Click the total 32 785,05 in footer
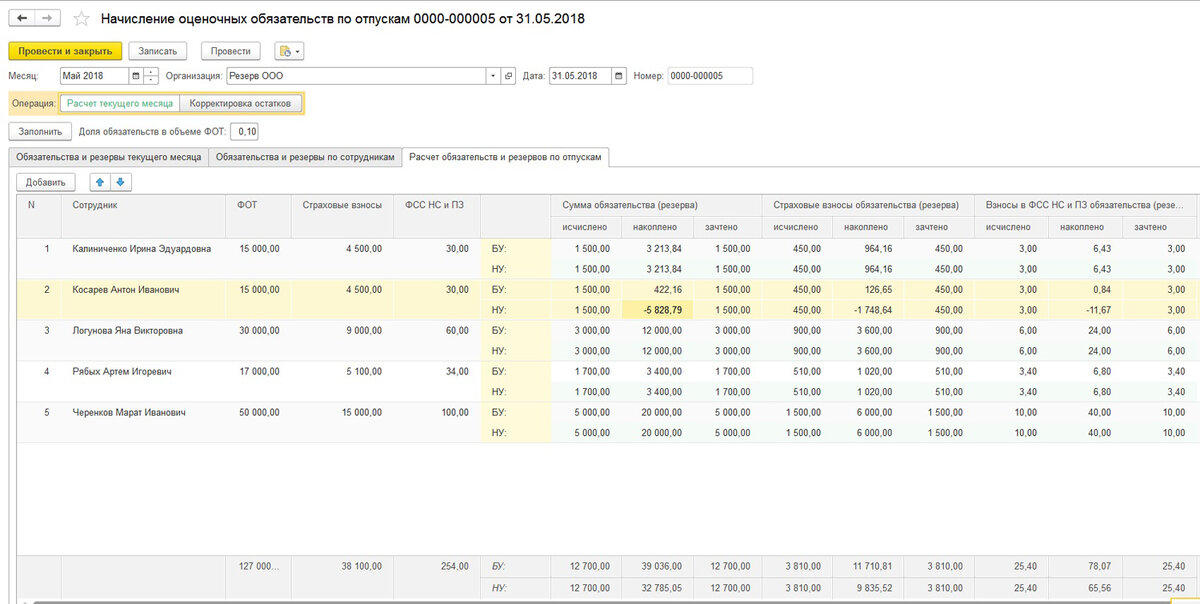 (x=656, y=587)
